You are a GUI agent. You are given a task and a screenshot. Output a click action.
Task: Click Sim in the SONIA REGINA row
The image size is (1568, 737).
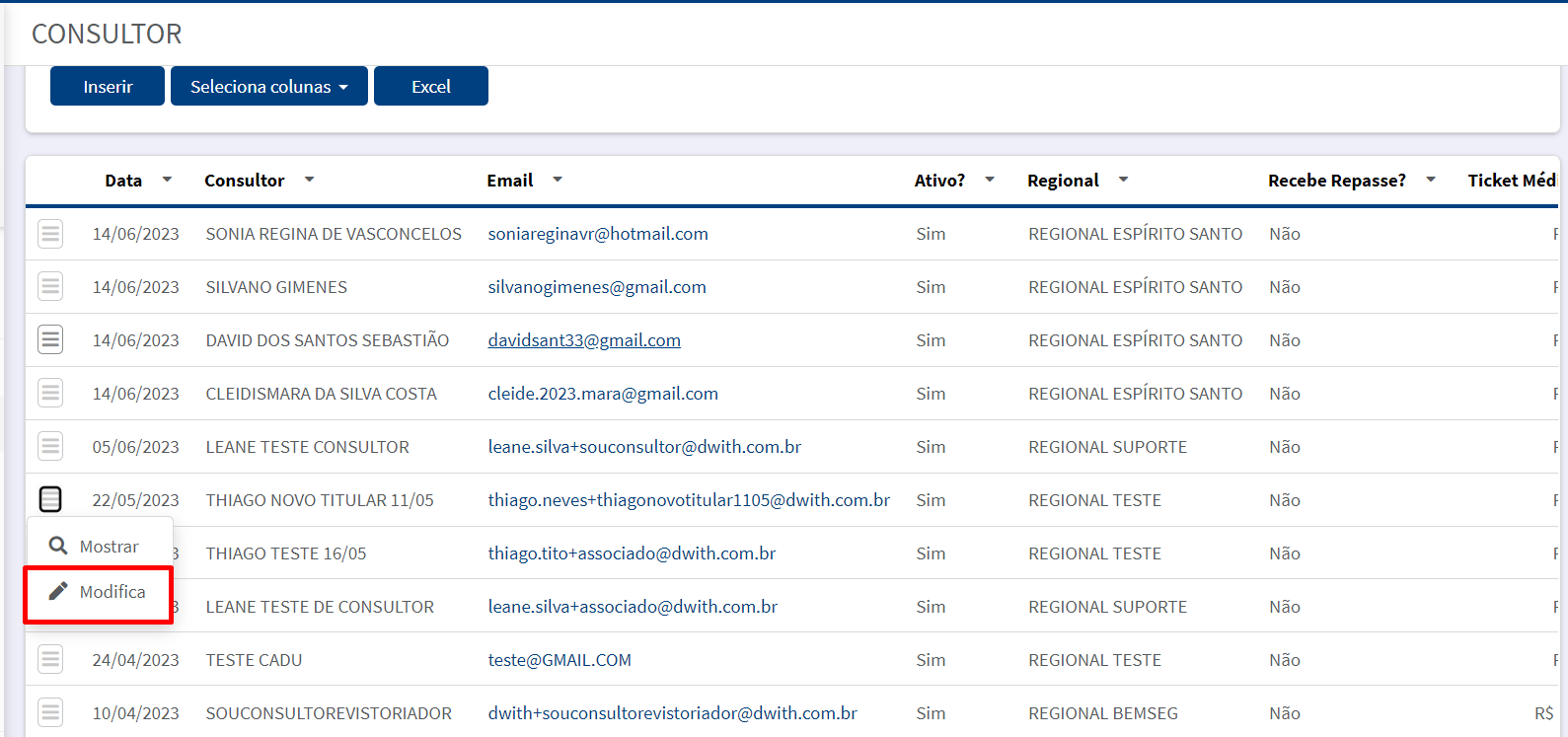tap(931, 234)
